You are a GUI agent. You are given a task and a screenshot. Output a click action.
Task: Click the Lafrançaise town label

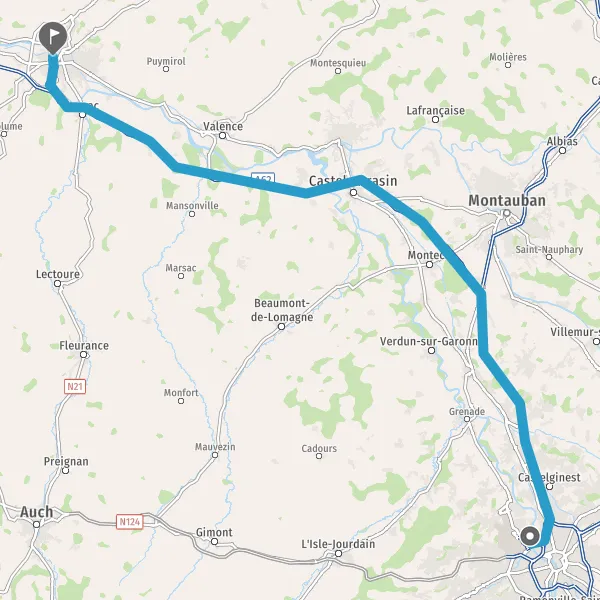click(435, 111)
